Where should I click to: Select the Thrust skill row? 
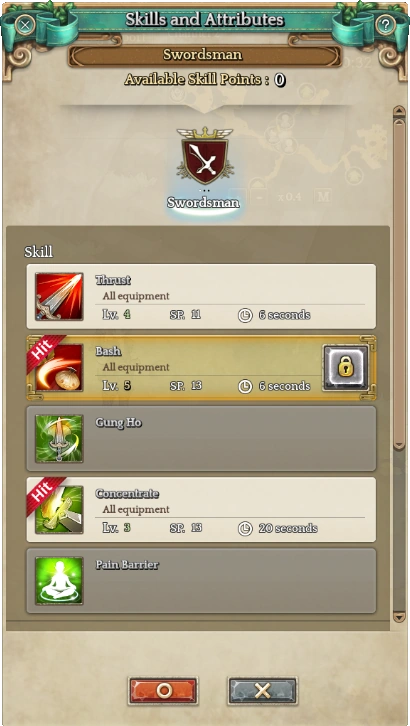click(201, 296)
